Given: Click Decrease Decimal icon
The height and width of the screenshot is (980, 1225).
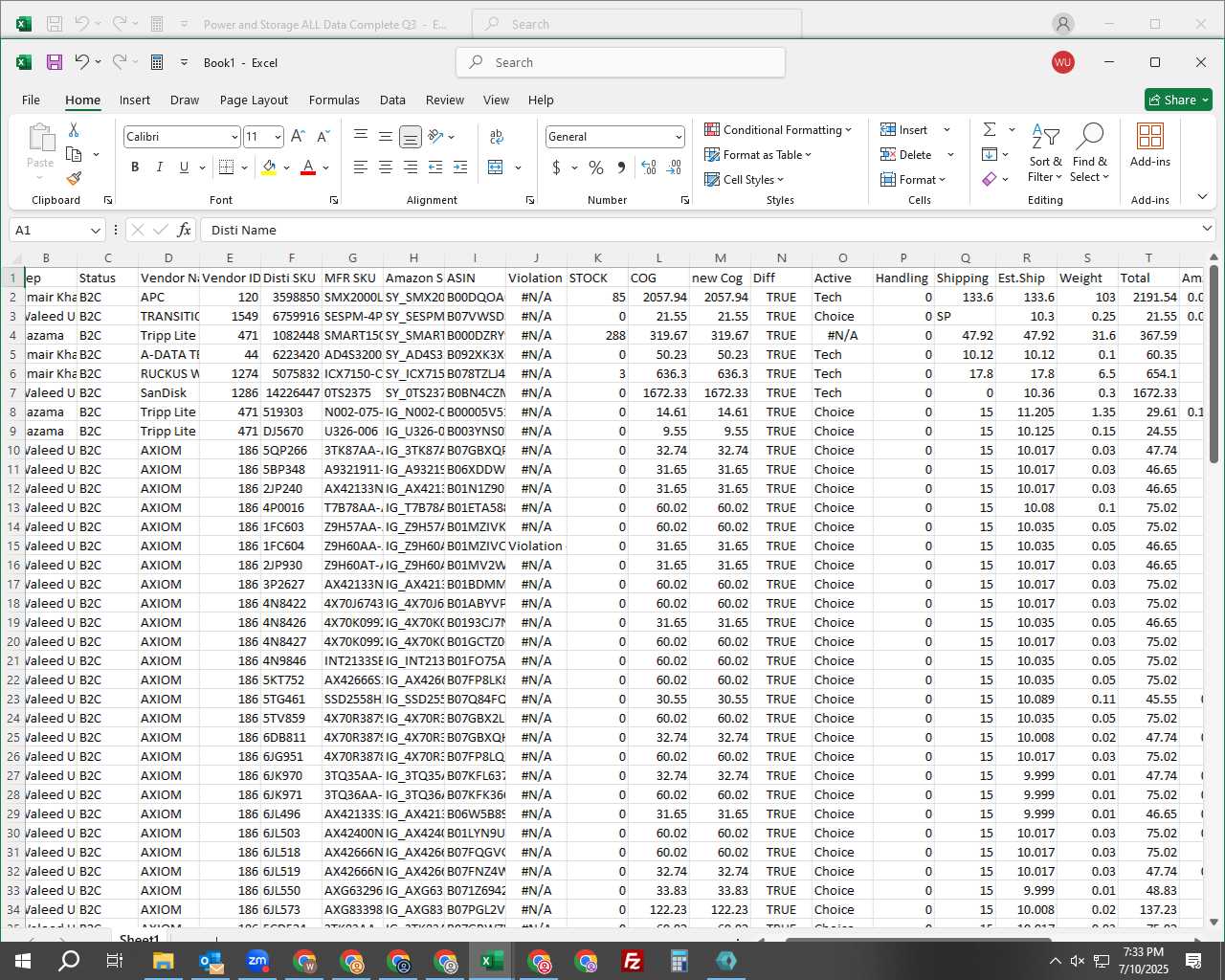Looking at the screenshot, I should [674, 167].
